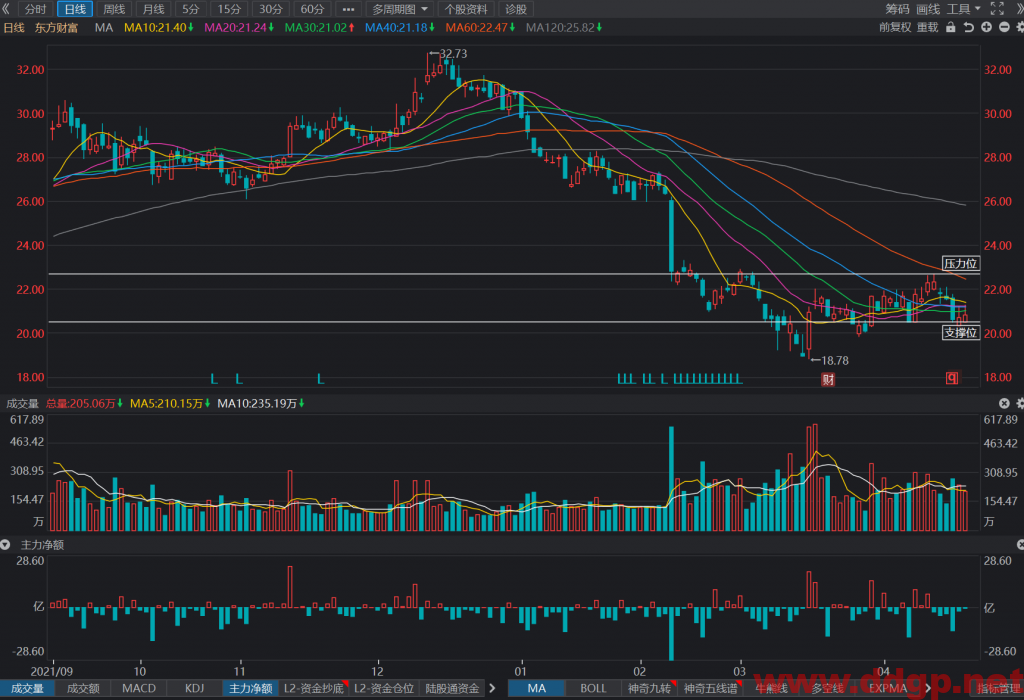Switch sub-indicator to KDJ

[x=195, y=688]
